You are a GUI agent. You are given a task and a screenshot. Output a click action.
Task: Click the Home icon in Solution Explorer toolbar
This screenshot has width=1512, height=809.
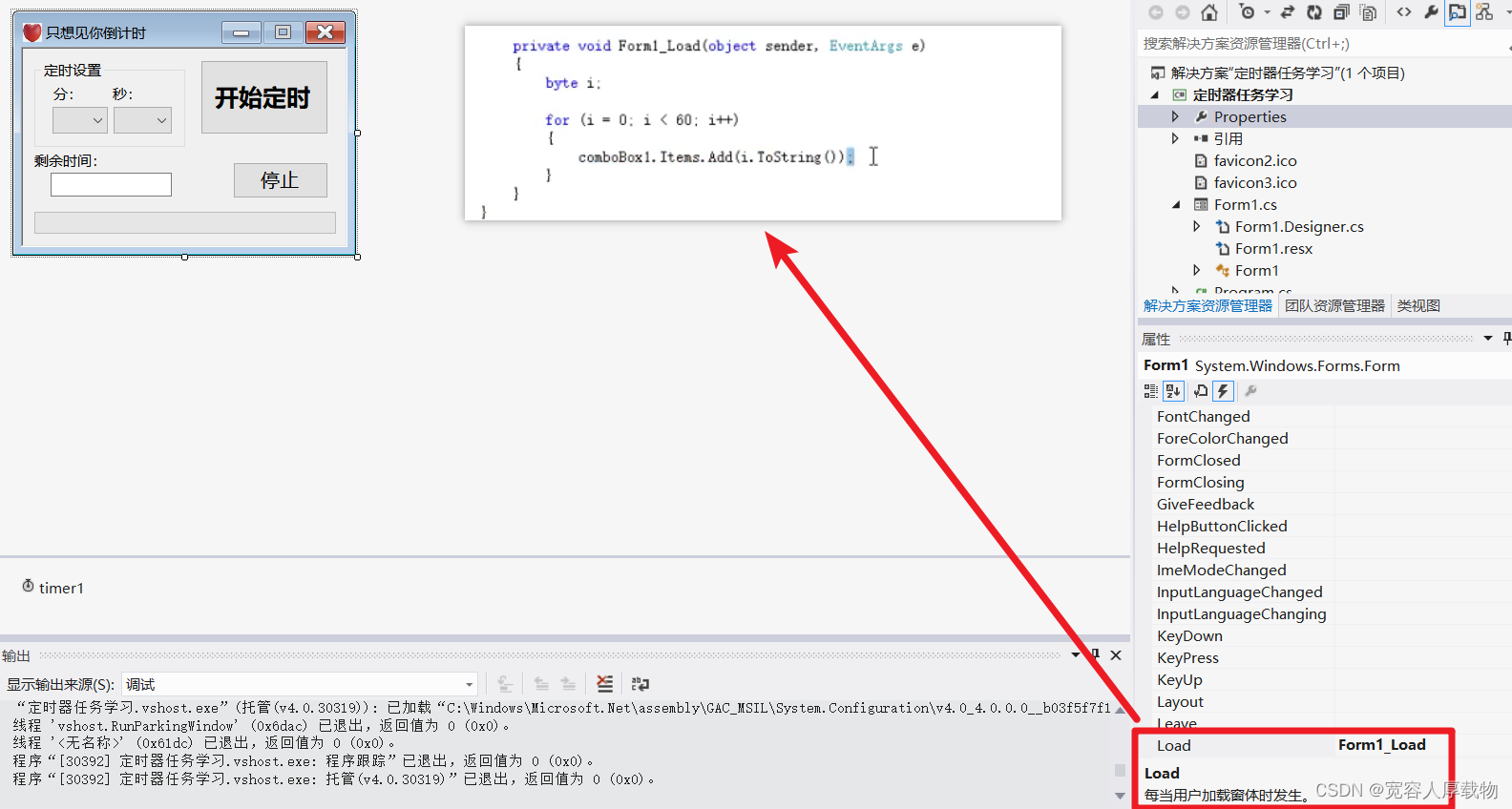(x=1209, y=12)
